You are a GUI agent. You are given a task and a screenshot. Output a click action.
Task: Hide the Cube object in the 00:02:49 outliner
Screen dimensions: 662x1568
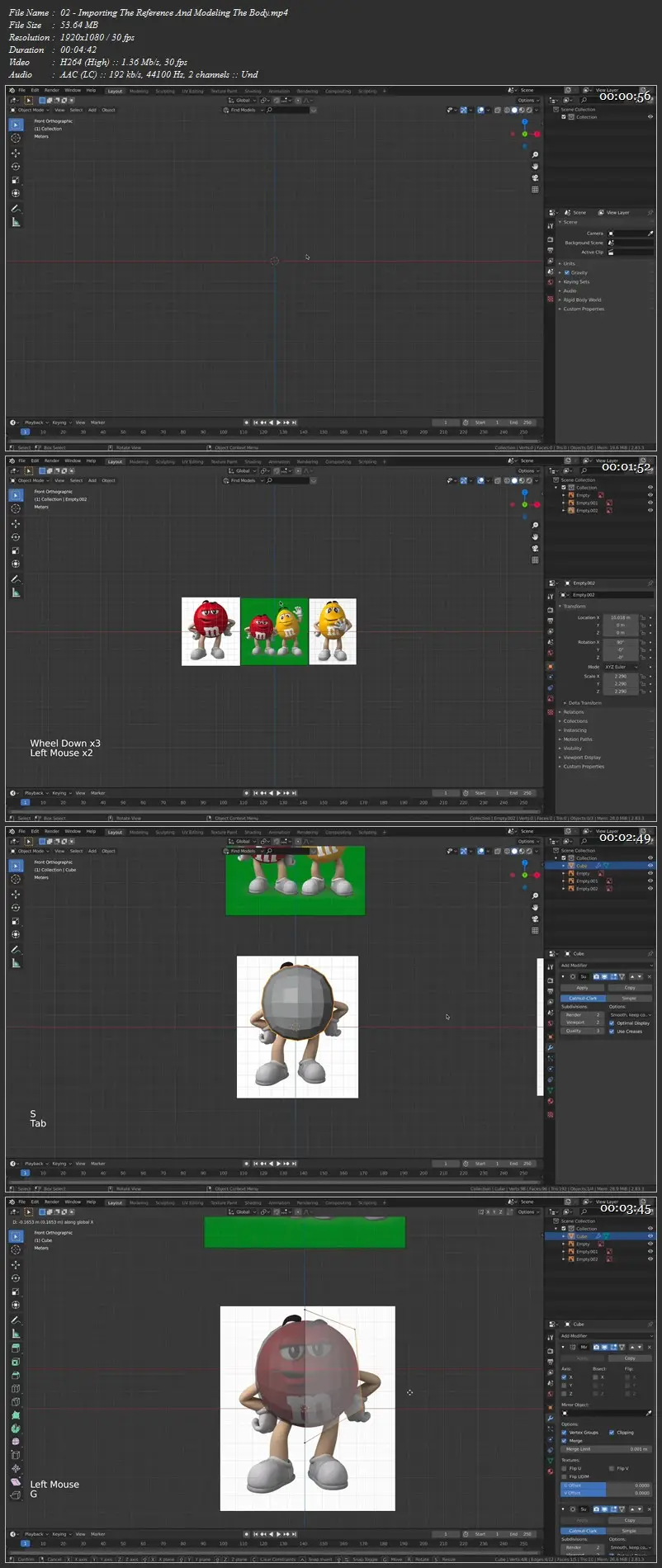click(x=650, y=866)
